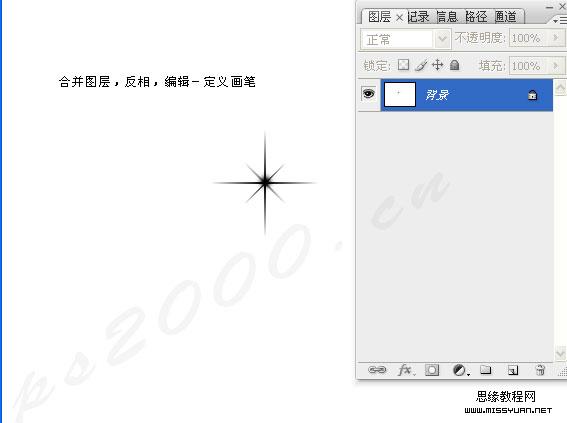The height and width of the screenshot is (423, 567).
Task: Open the layers panel flyout menu
Action: [559, 21]
